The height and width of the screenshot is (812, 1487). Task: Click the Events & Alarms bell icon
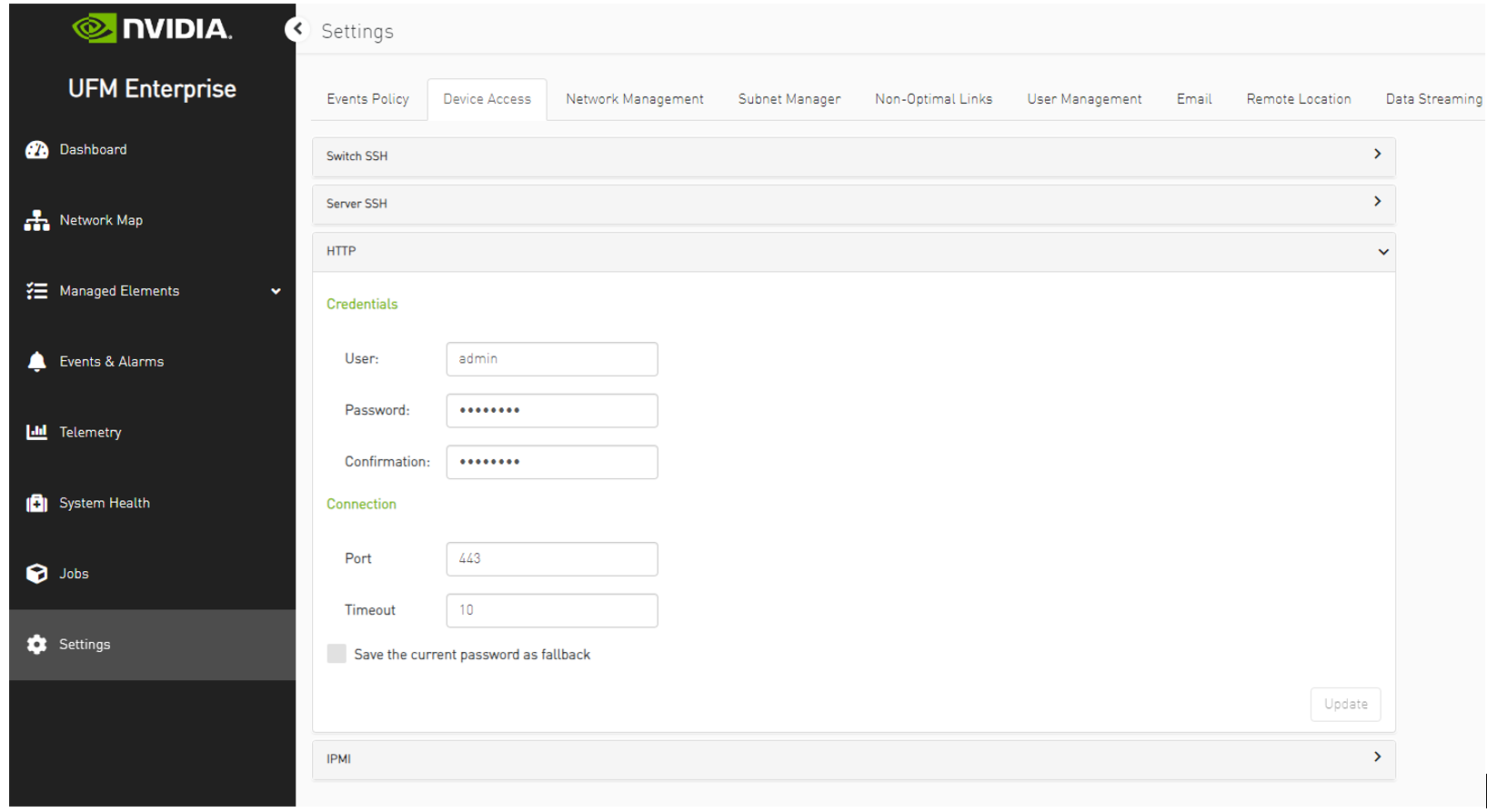click(36, 362)
